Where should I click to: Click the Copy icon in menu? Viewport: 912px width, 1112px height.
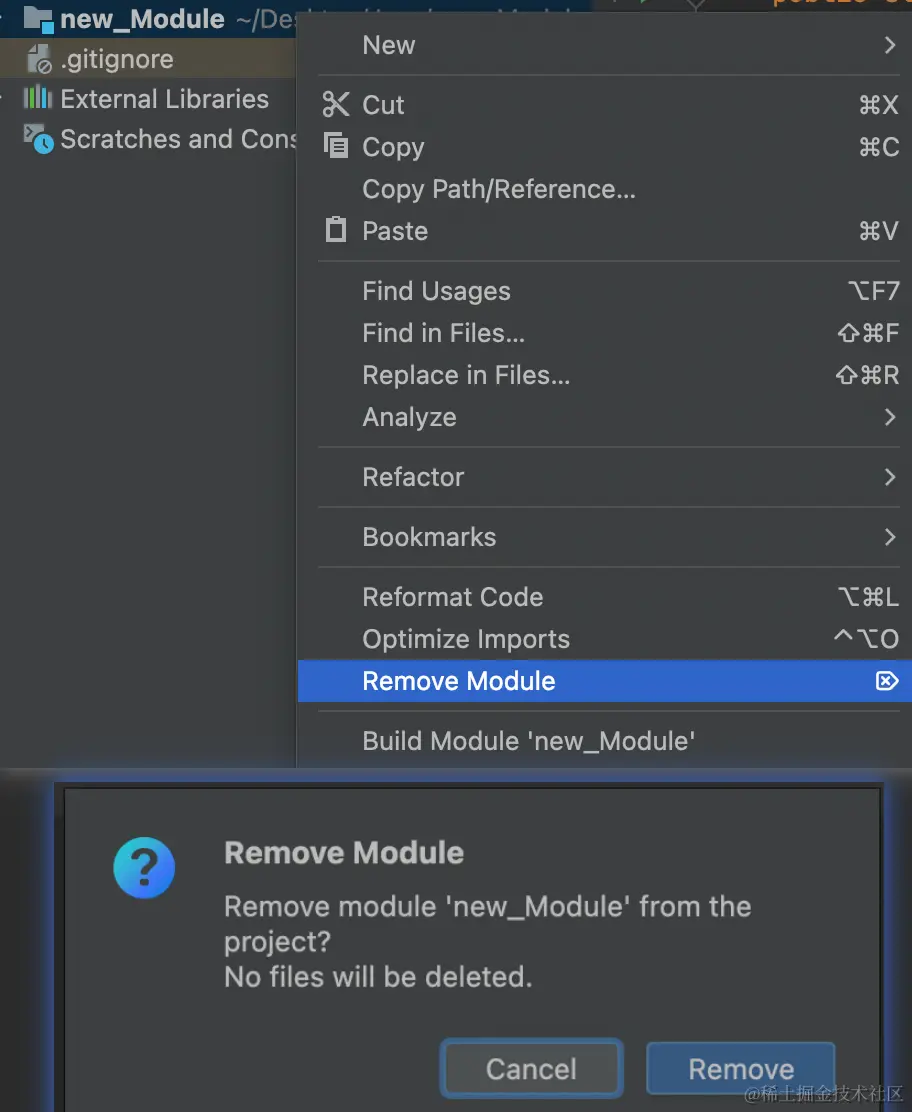pyautogui.click(x=336, y=146)
